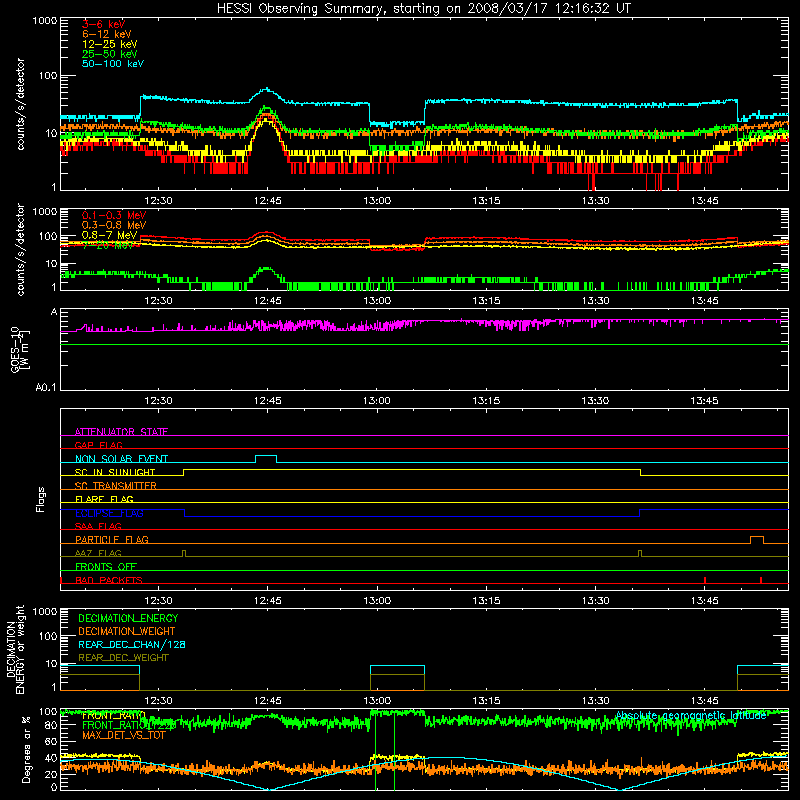Click the A0.1 tick label on the GOES panel
The height and width of the screenshot is (800, 800).
46,388
